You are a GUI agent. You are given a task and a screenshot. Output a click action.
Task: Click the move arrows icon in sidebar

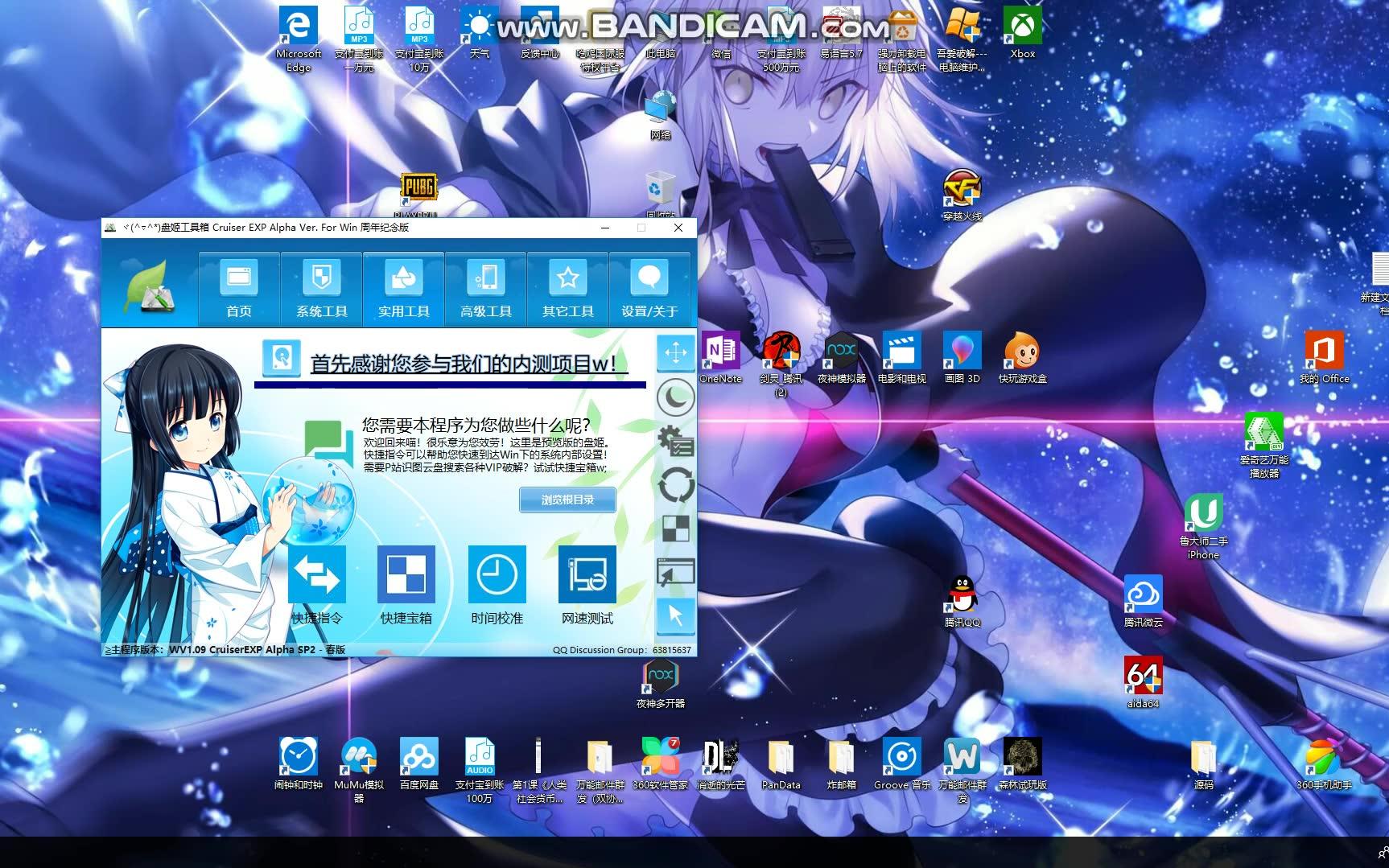pos(676,352)
